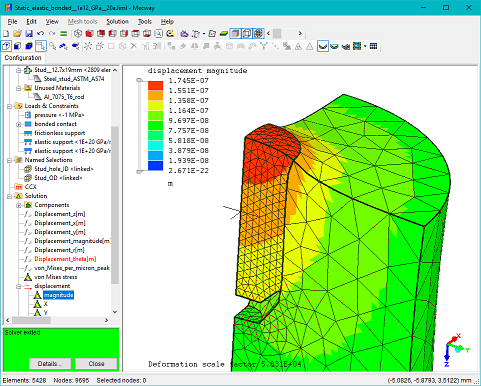Select the frictionless support item
Viewport: 481px width, 386px height.
coord(59,133)
